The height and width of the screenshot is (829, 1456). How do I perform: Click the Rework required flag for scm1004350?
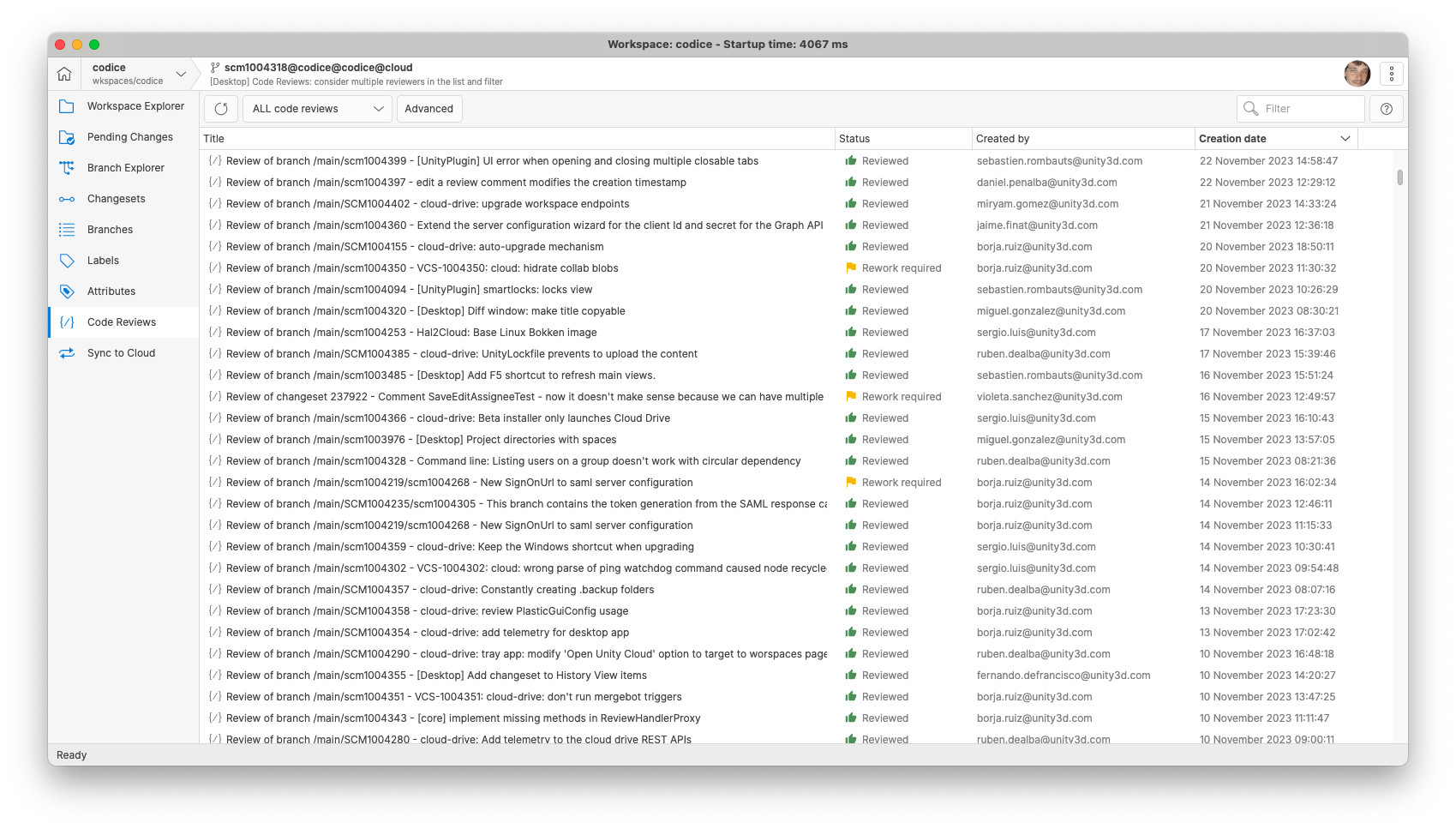(850, 267)
